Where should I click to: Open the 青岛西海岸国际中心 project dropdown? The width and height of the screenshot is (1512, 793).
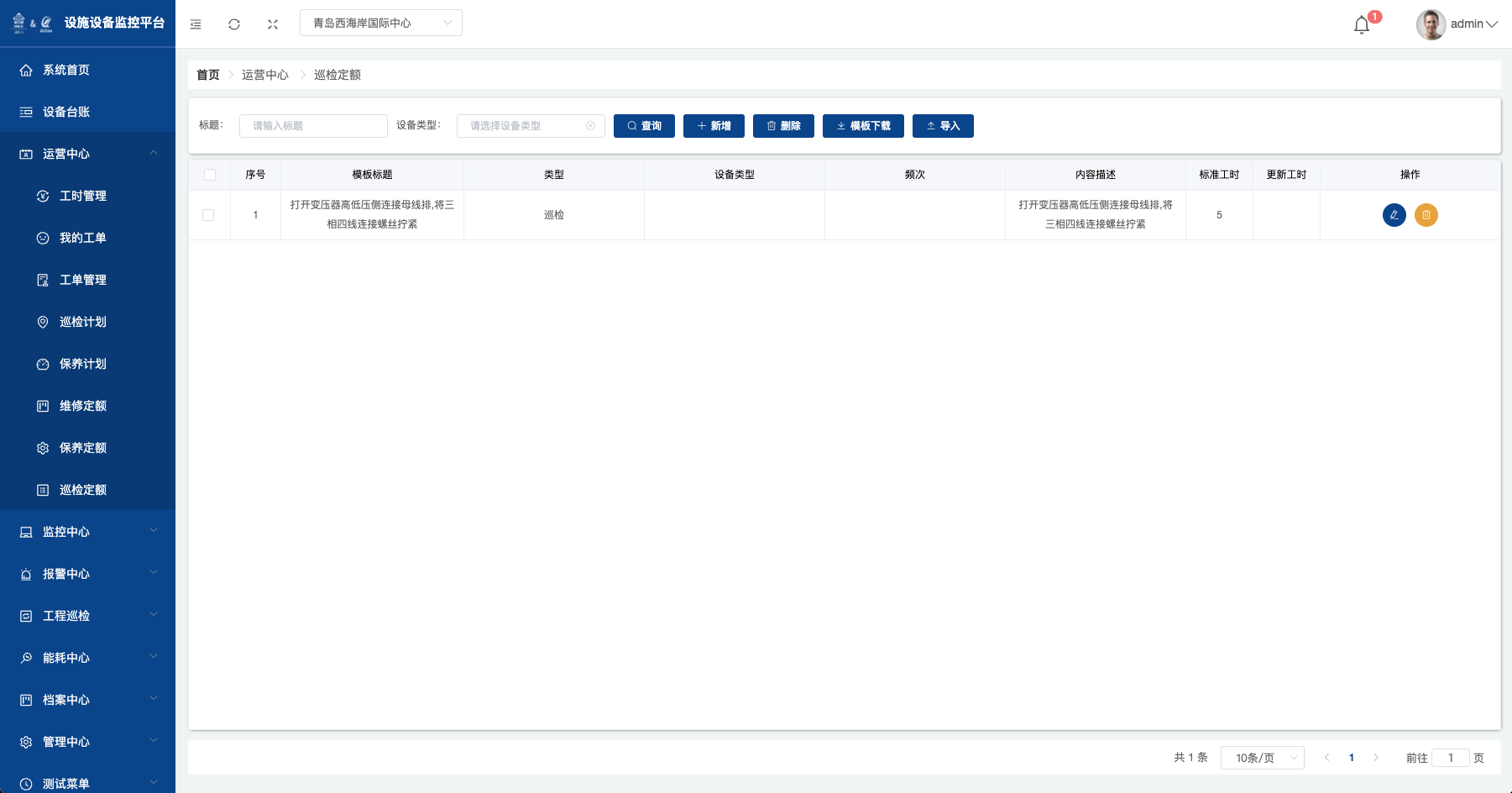coord(380,24)
